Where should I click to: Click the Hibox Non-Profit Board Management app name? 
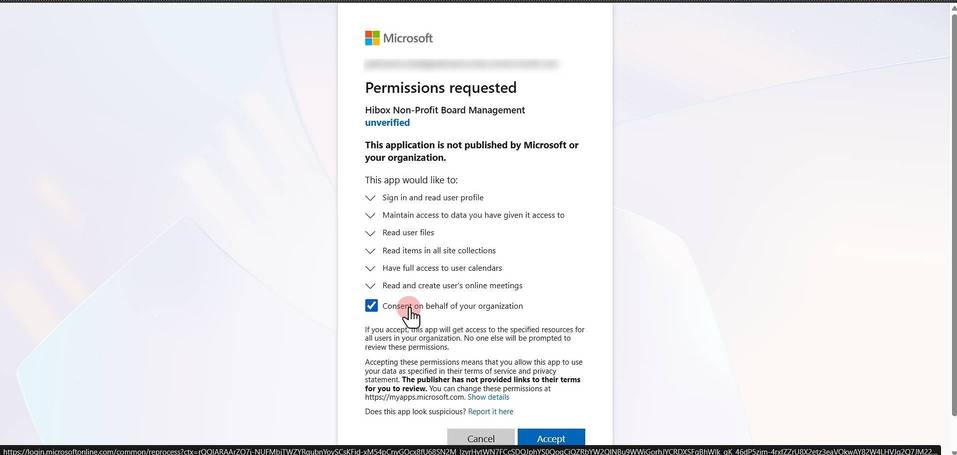click(445, 110)
